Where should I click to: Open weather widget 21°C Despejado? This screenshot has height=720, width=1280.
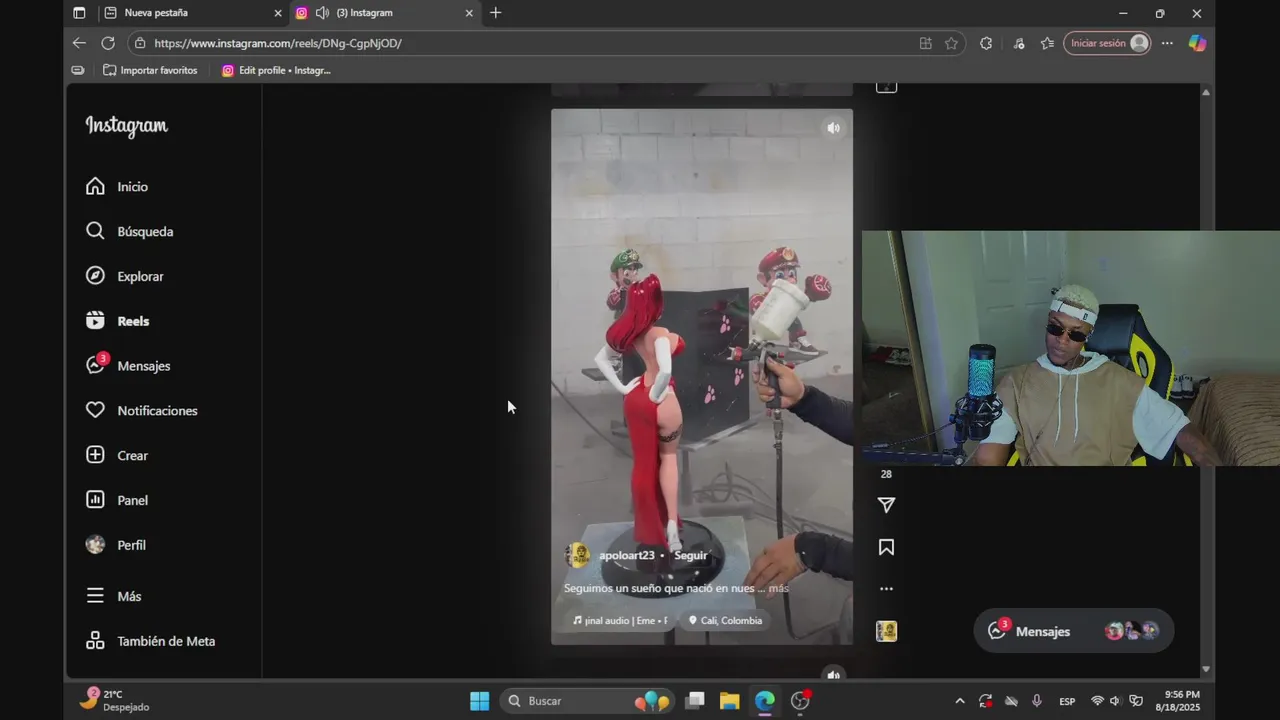(115, 700)
